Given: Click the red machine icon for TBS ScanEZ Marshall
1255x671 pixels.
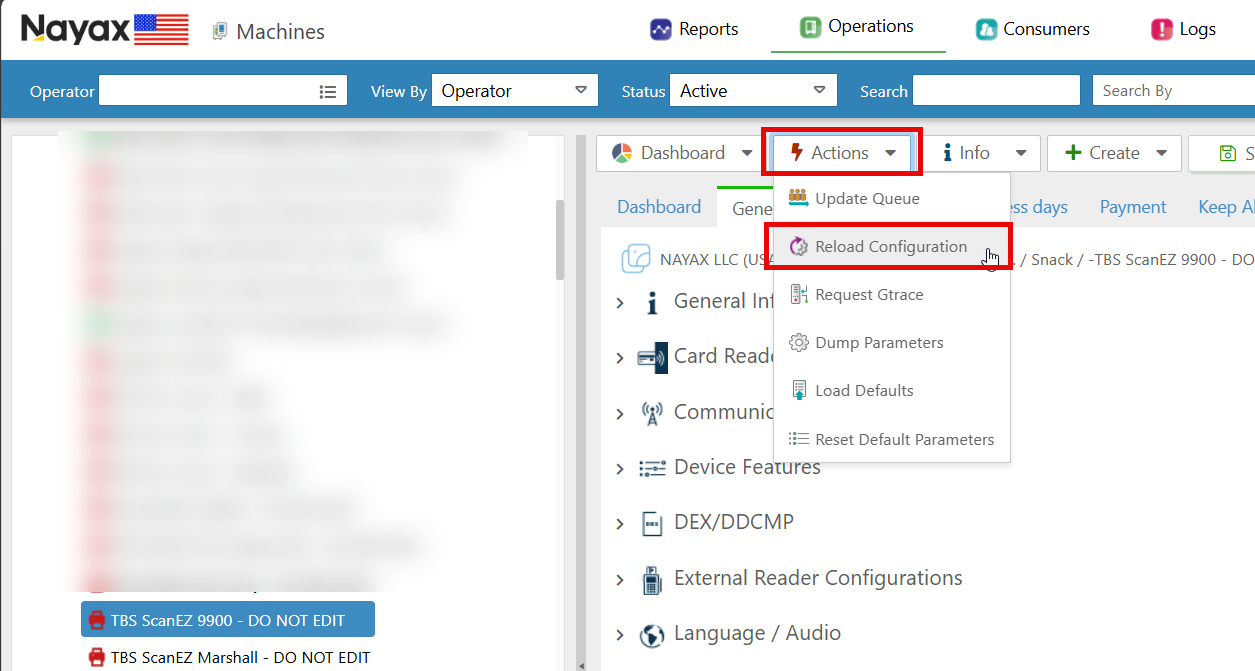Looking at the screenshot, I should (97, 657).
